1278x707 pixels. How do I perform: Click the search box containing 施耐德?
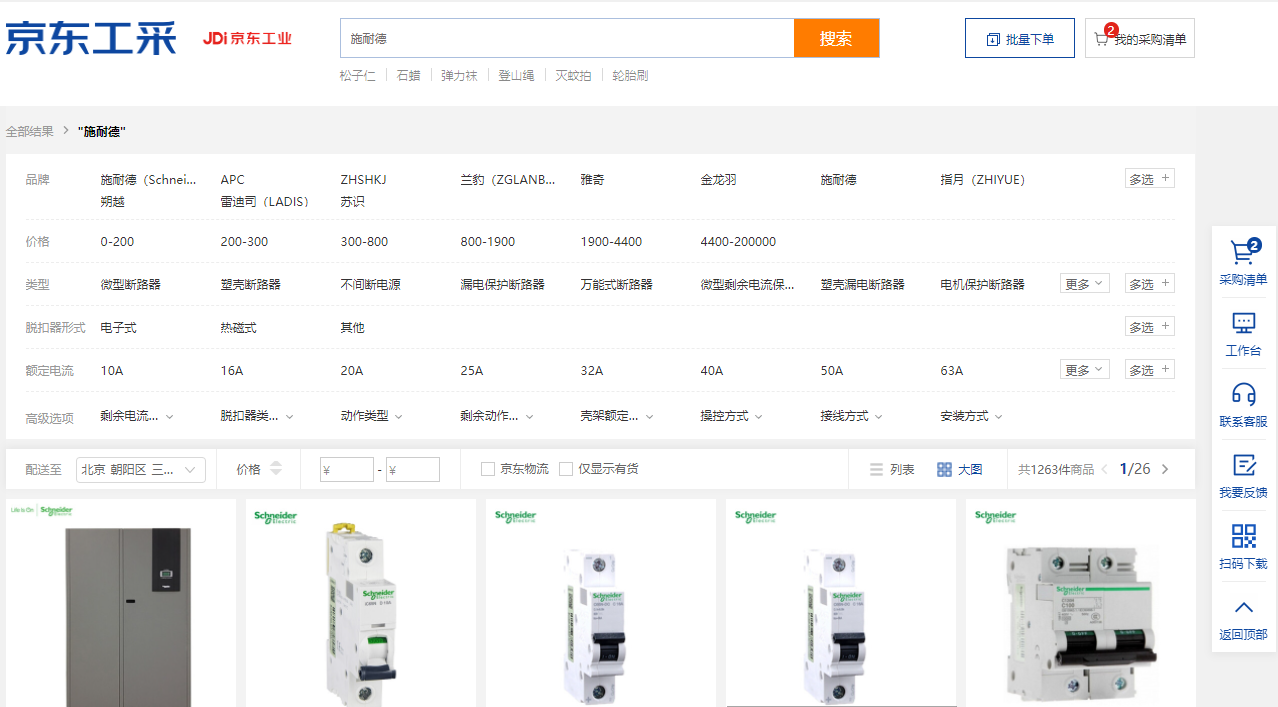point(567,38)
